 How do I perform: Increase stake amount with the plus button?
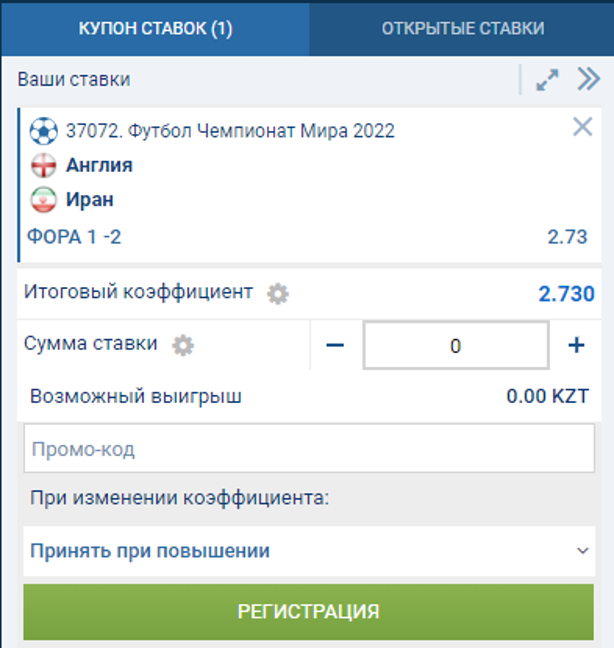tap(576, 346)
